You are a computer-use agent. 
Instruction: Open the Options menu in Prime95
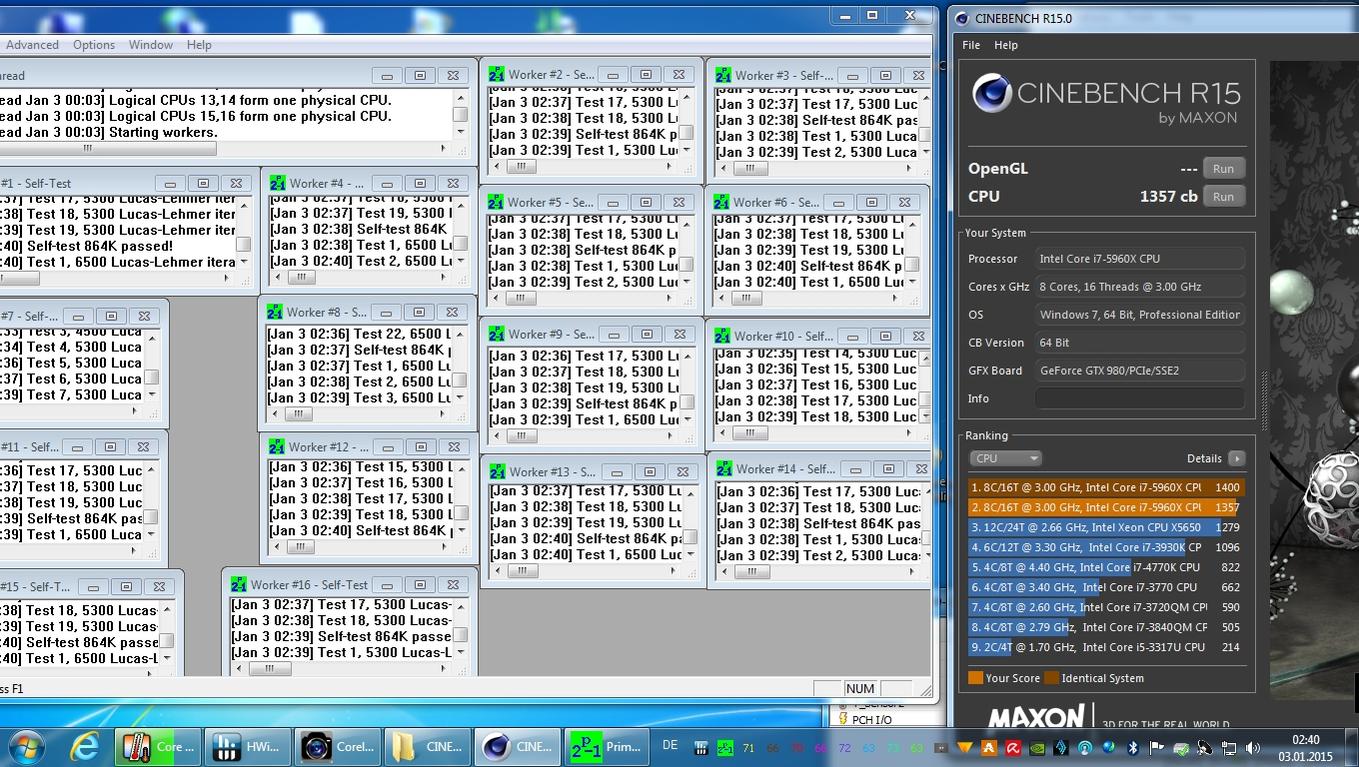click(x=94, y=45)
